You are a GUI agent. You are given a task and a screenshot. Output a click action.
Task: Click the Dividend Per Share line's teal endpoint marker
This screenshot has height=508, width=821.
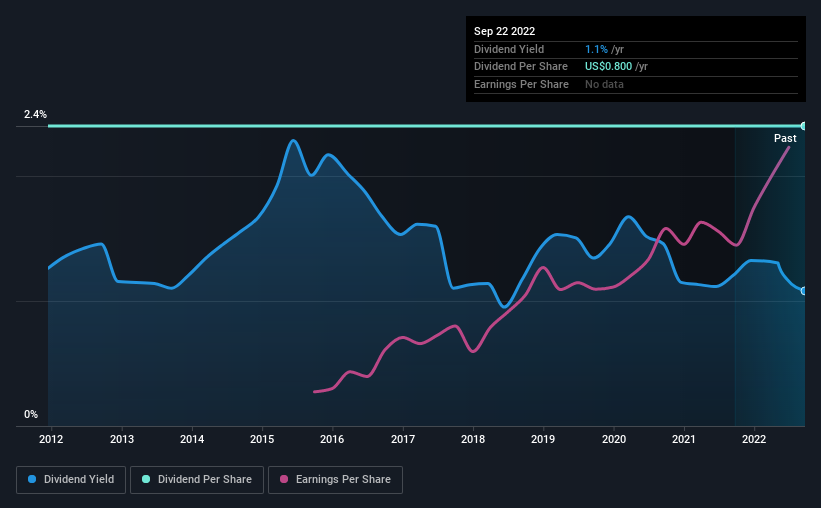[x=804, y=126]
